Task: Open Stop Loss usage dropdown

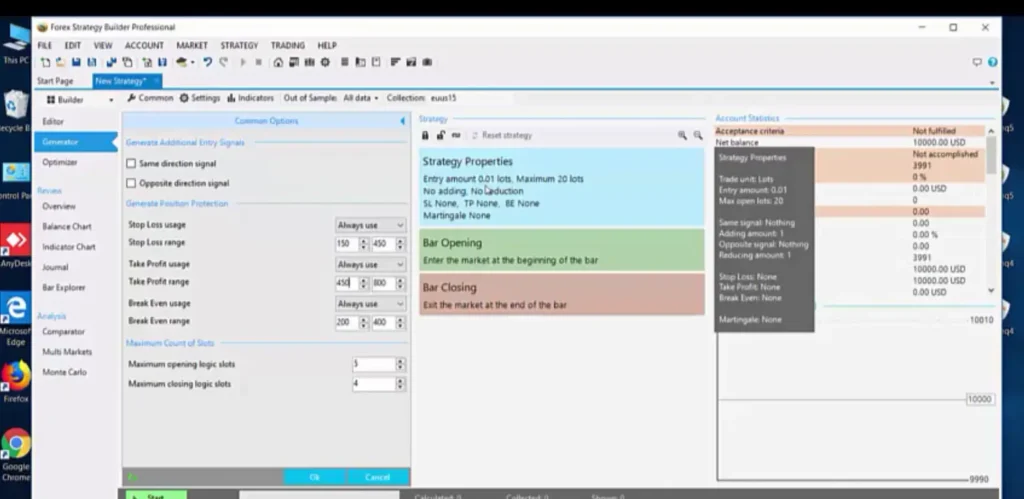Action: coord(370,225)
